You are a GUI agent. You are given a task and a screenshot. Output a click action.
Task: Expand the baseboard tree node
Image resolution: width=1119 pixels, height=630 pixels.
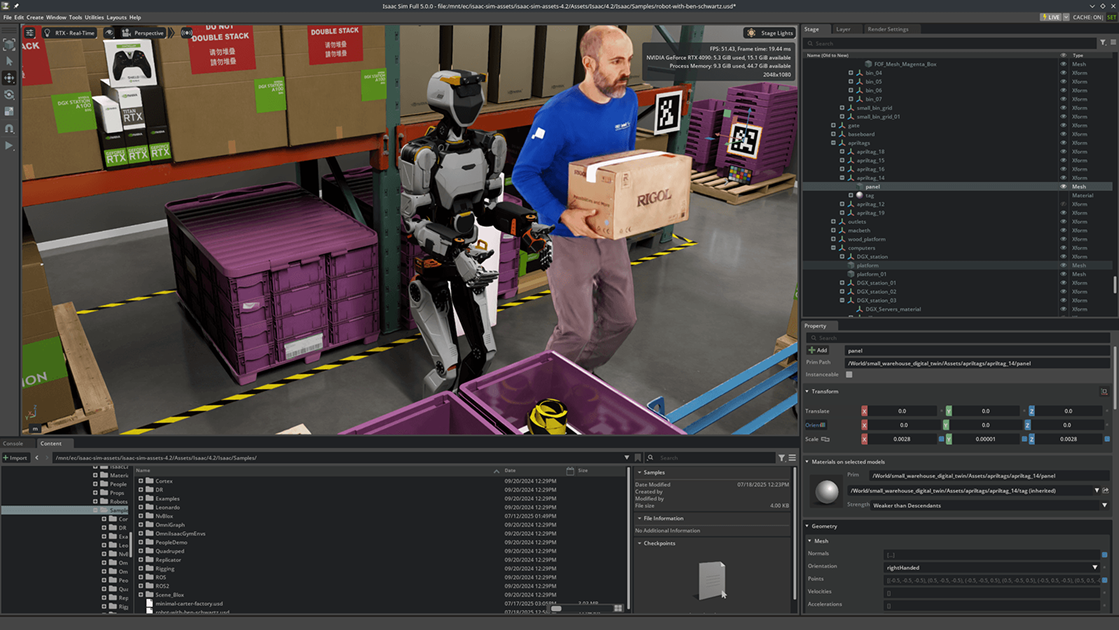[x=833, y=134]
